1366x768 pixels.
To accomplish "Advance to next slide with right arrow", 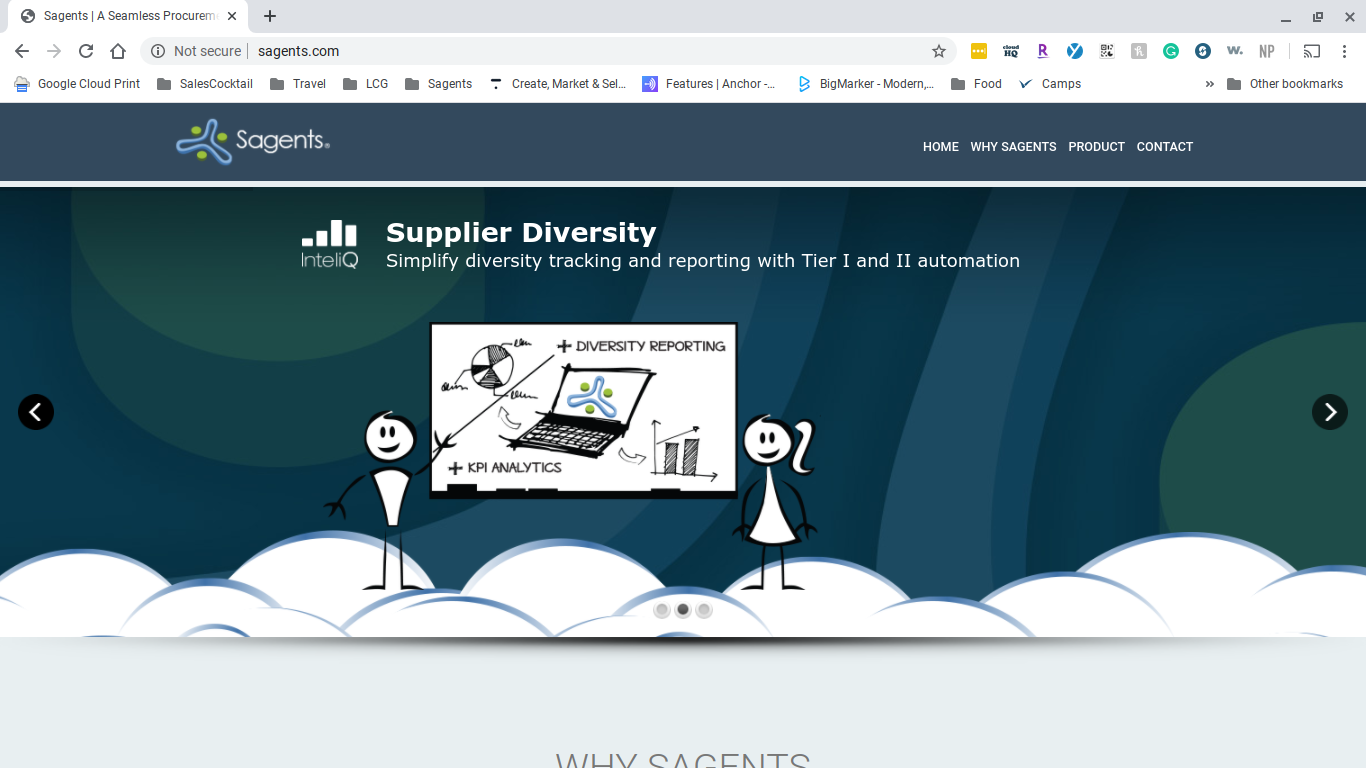I will tap(1330, 411).
